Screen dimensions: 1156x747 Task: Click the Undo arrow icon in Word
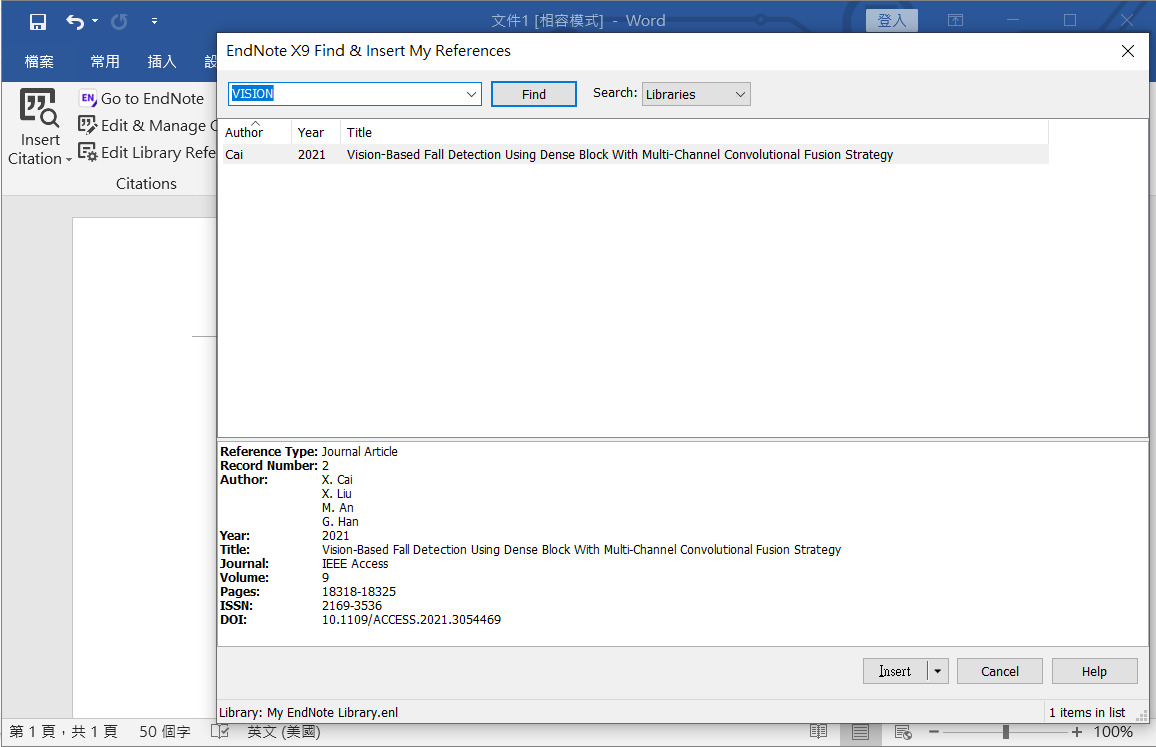click(74, 21)
